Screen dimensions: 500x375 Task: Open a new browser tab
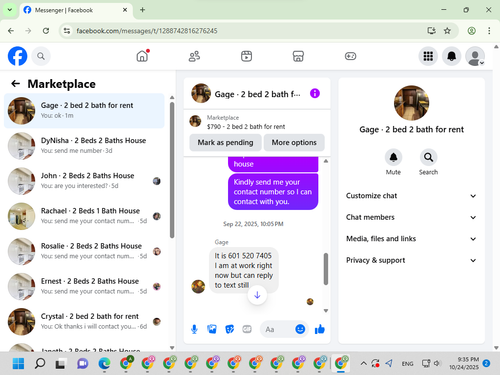142,10
